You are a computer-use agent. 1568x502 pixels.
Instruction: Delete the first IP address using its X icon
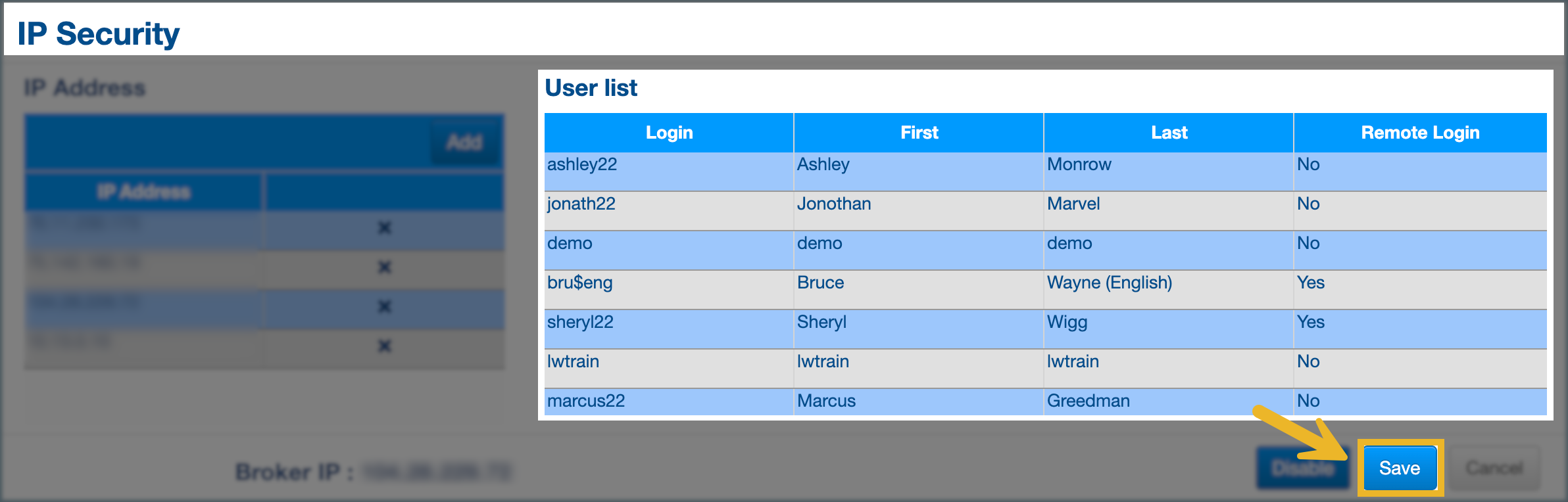pos(385,228)
